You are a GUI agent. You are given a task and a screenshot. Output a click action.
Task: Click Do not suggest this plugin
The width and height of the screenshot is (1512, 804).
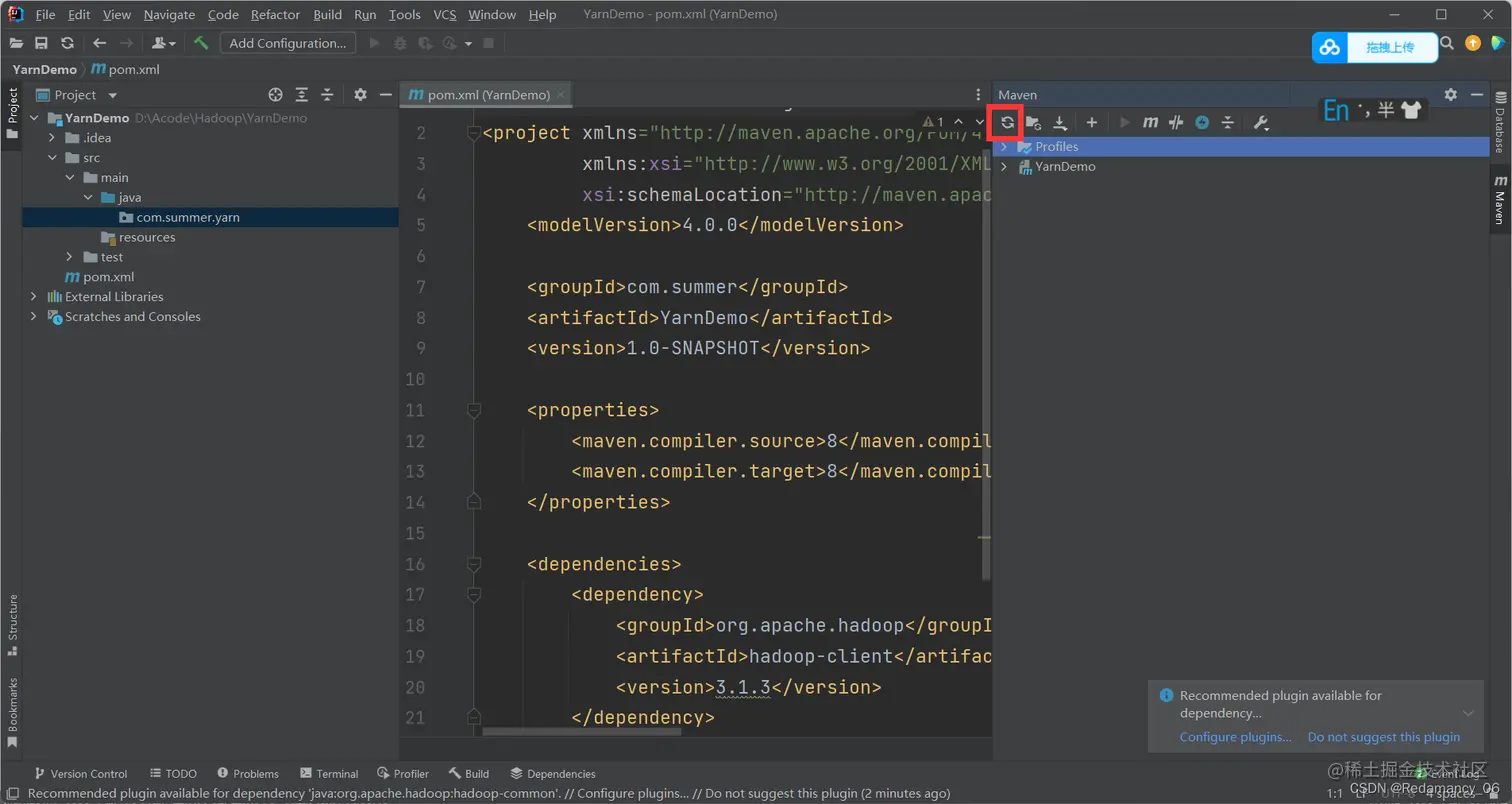[x=1384, y=737]
